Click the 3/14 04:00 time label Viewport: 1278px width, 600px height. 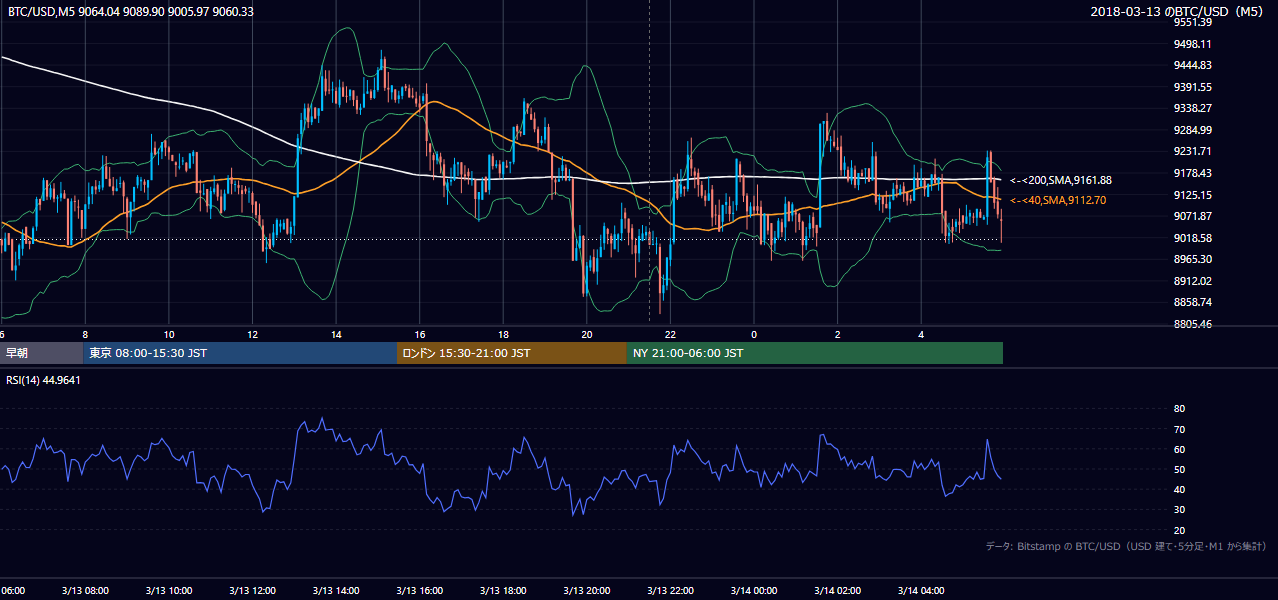tap(921, 591)
